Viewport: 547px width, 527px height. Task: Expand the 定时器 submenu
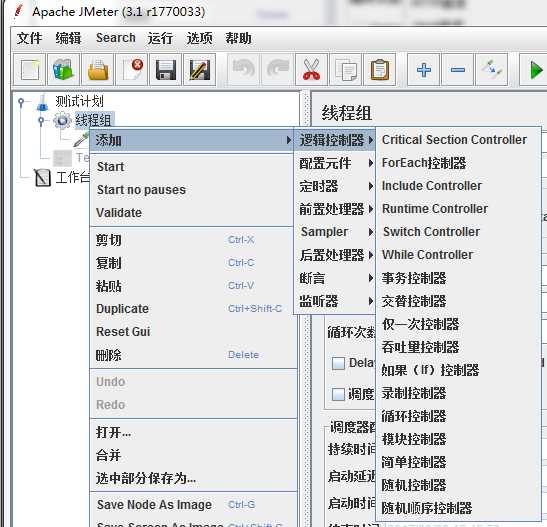click(x=335, y=186)
